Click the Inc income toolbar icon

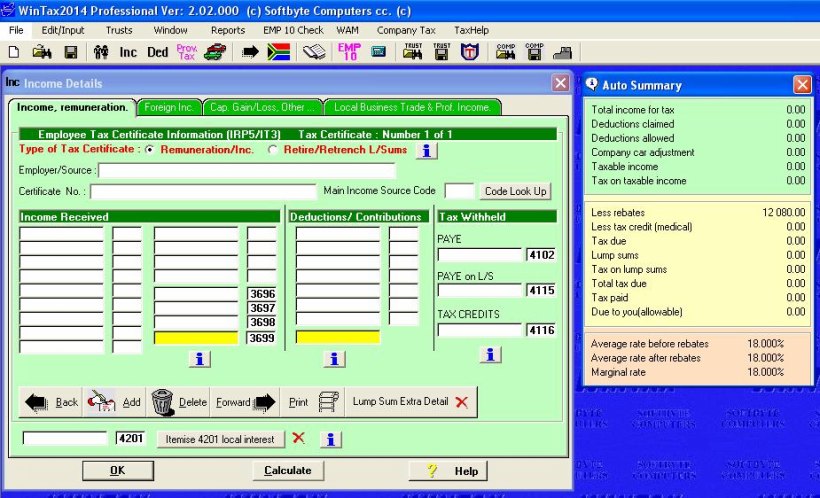(128, 52)
